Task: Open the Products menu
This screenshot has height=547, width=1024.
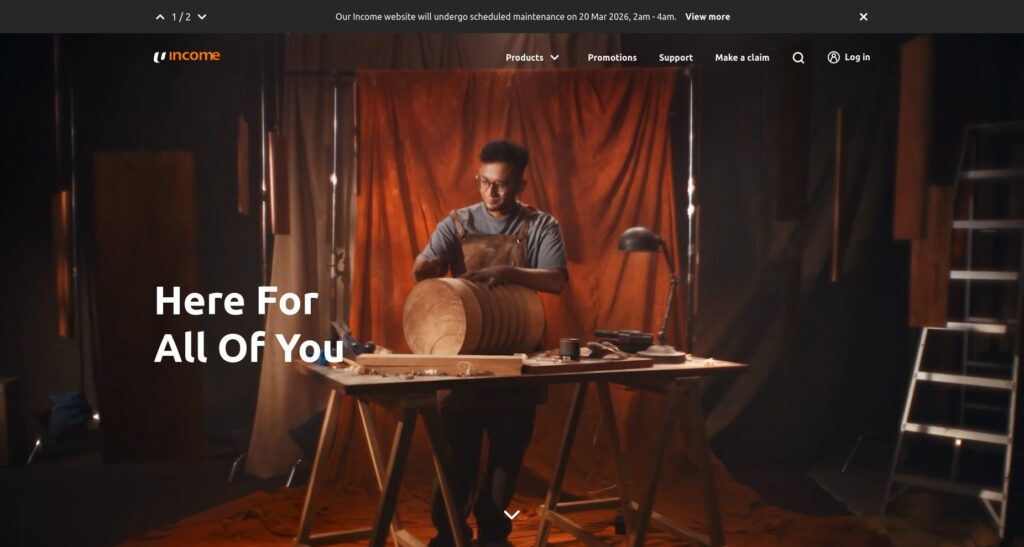Action: [x=532, y=57]
